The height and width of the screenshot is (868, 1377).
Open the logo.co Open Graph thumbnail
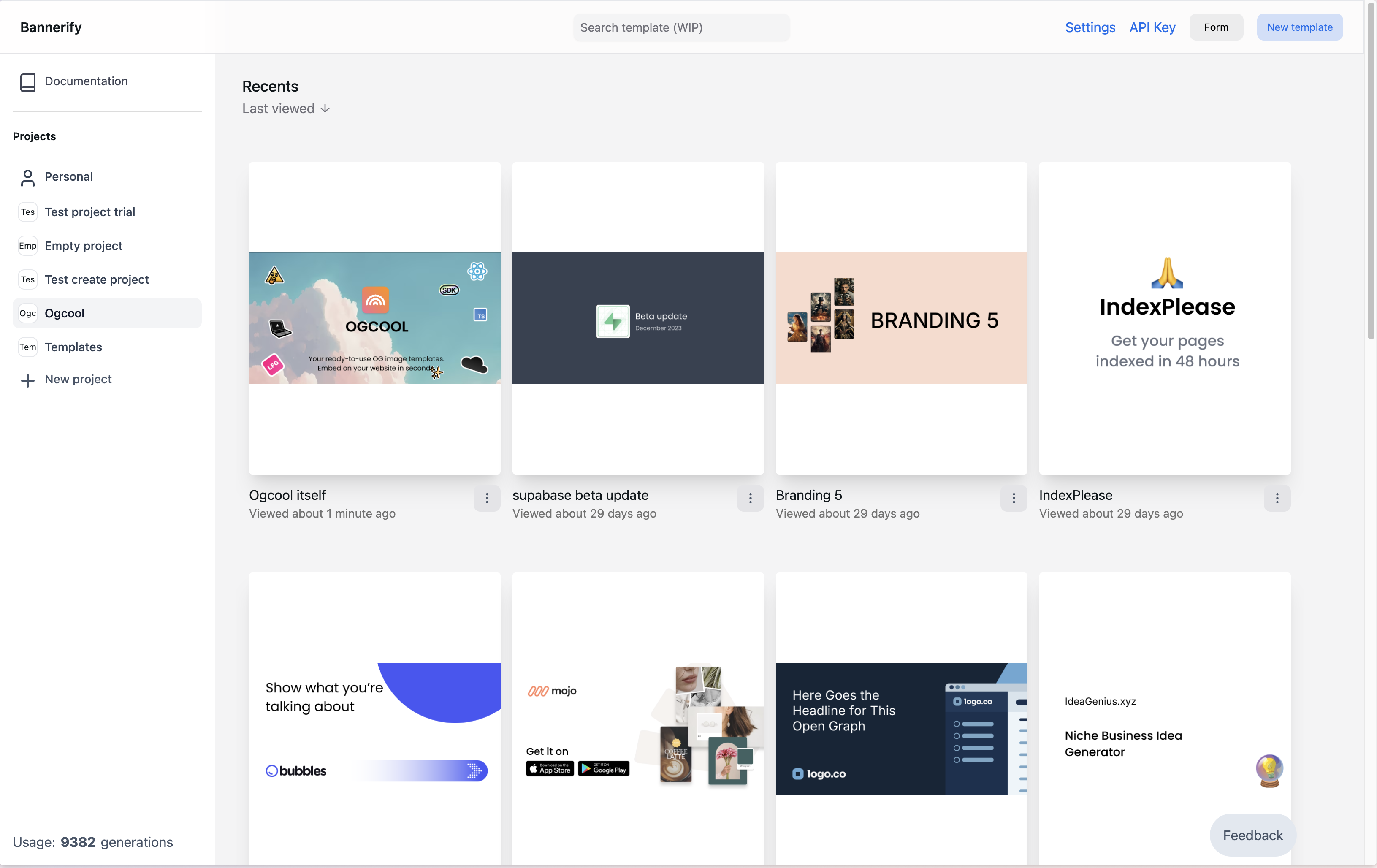pos(901,719)
